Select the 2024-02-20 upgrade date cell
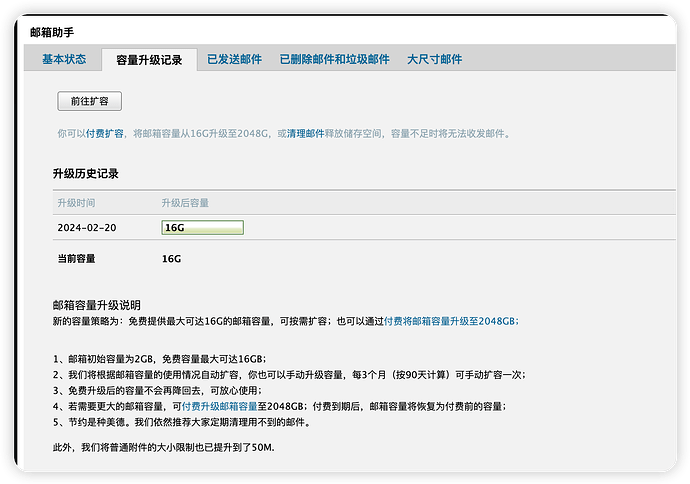Screen dimensions: 690x484 pyautogui.click(x=87, y=227)
